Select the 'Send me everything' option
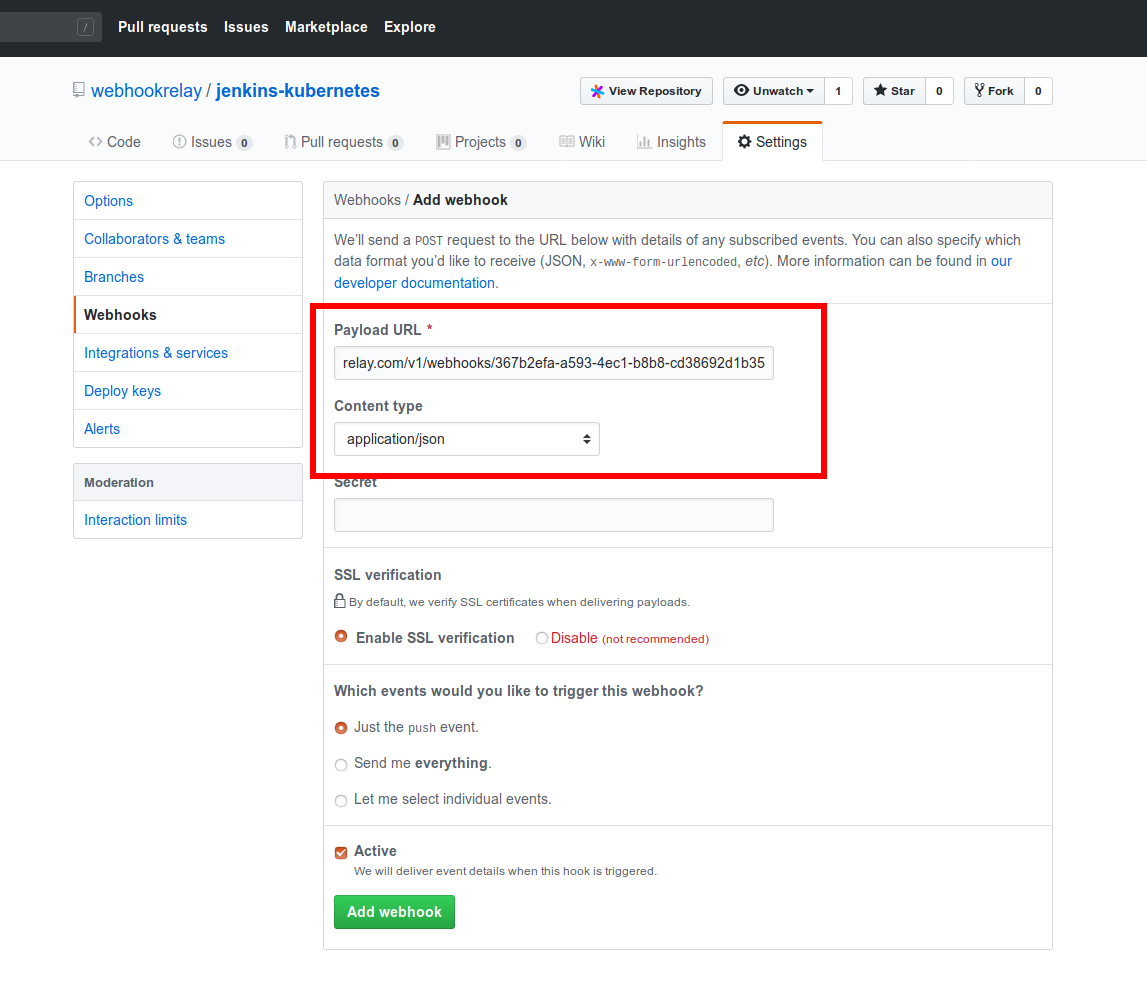Image resolution: width=1147 pixels, height=987 pixels. [341, 763]
